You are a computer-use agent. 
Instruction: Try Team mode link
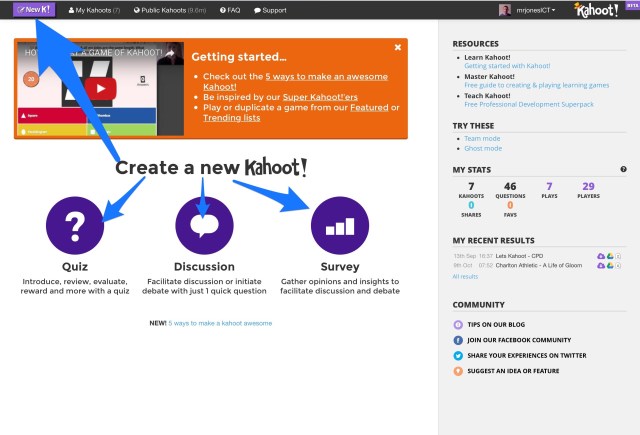[x=482, y=138]
